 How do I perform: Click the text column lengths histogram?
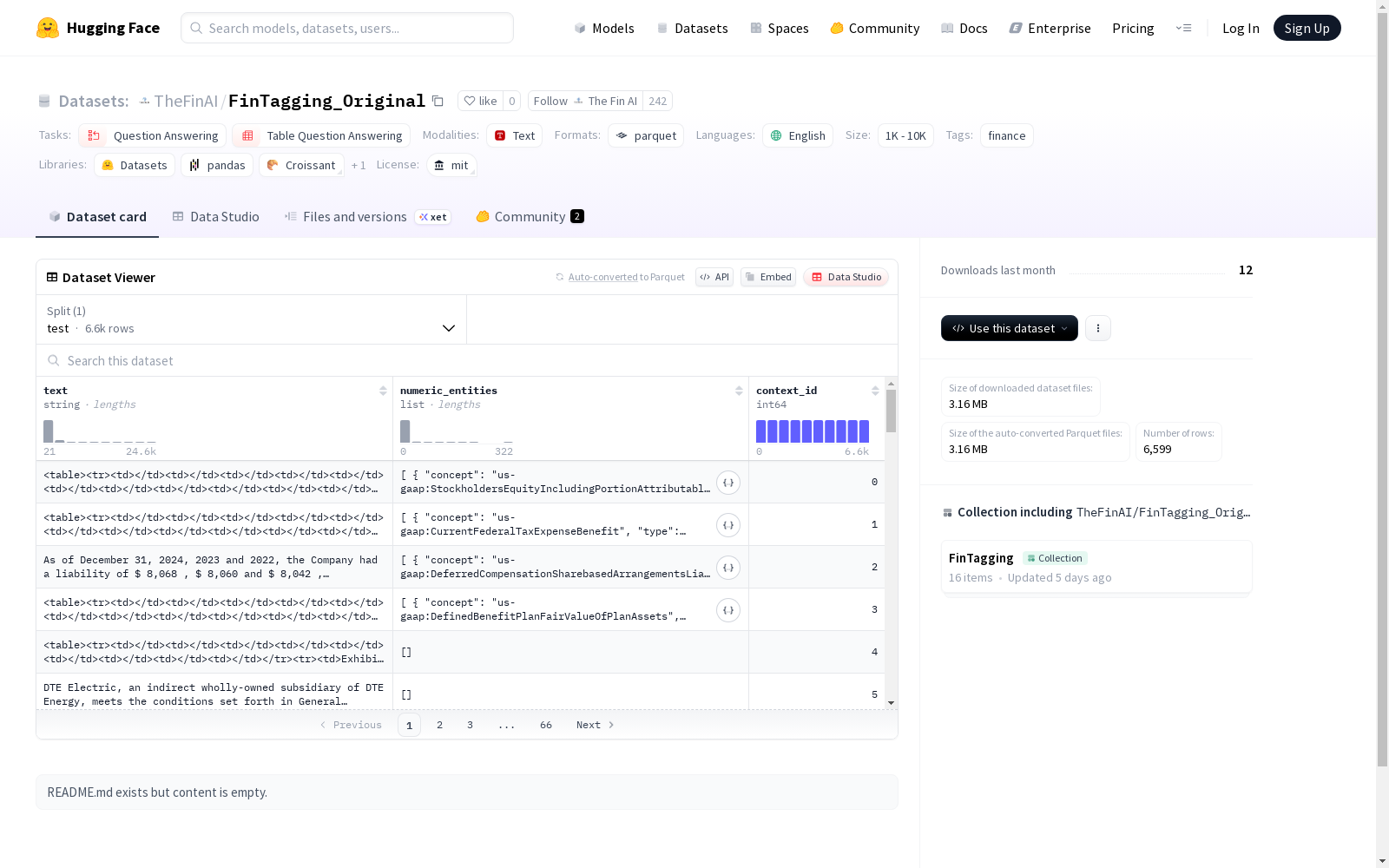pos(100,431)
